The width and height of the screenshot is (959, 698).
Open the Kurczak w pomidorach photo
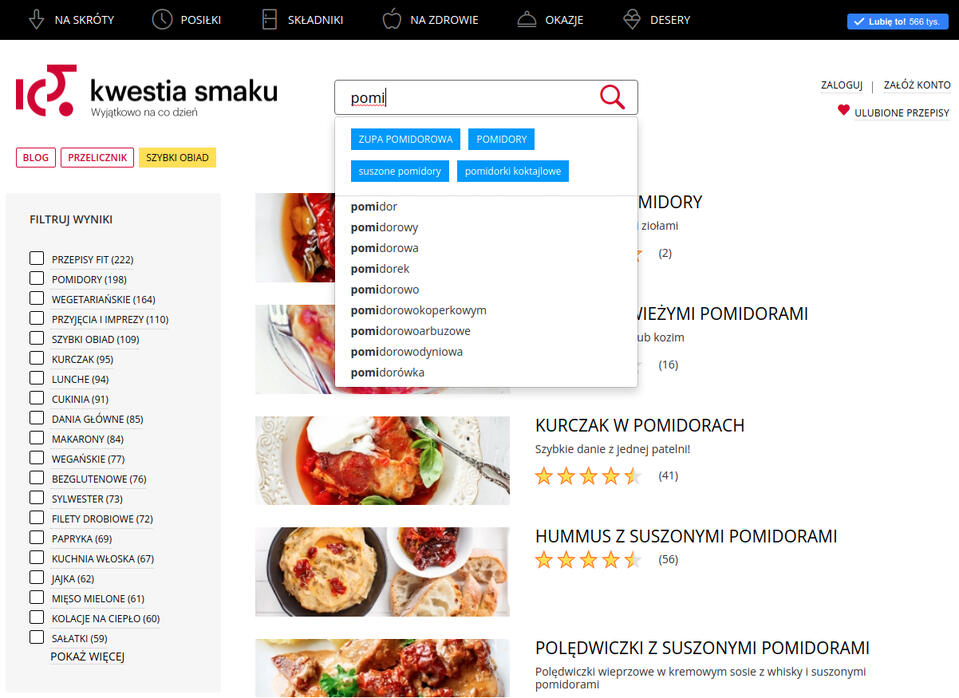click(382, 460)
